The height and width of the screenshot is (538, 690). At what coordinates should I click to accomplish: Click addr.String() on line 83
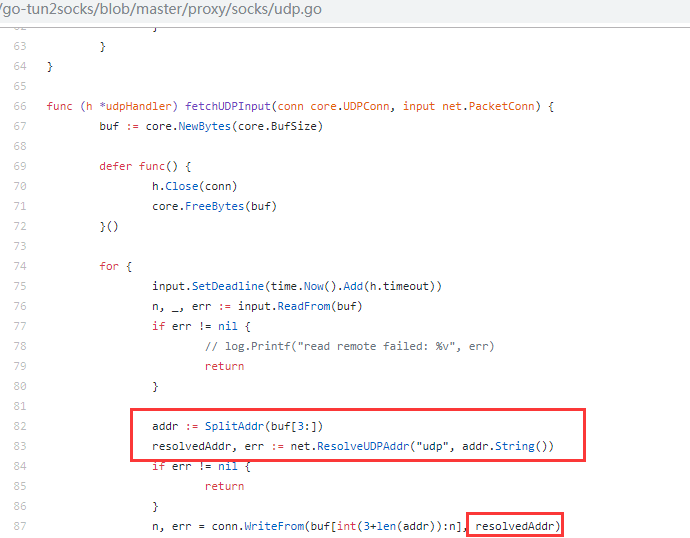click(505, 447)
